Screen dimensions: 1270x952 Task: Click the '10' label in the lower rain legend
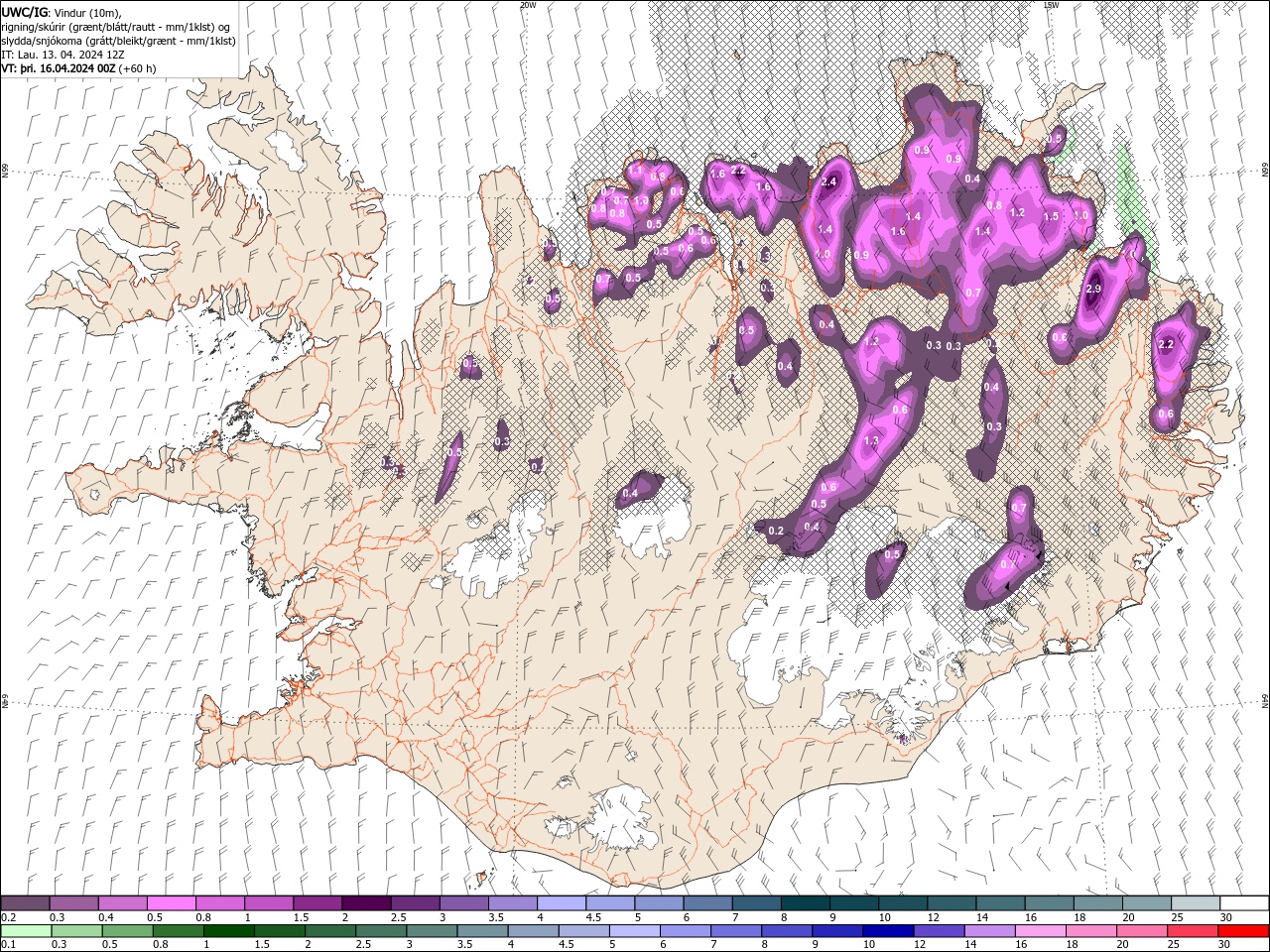869,945
